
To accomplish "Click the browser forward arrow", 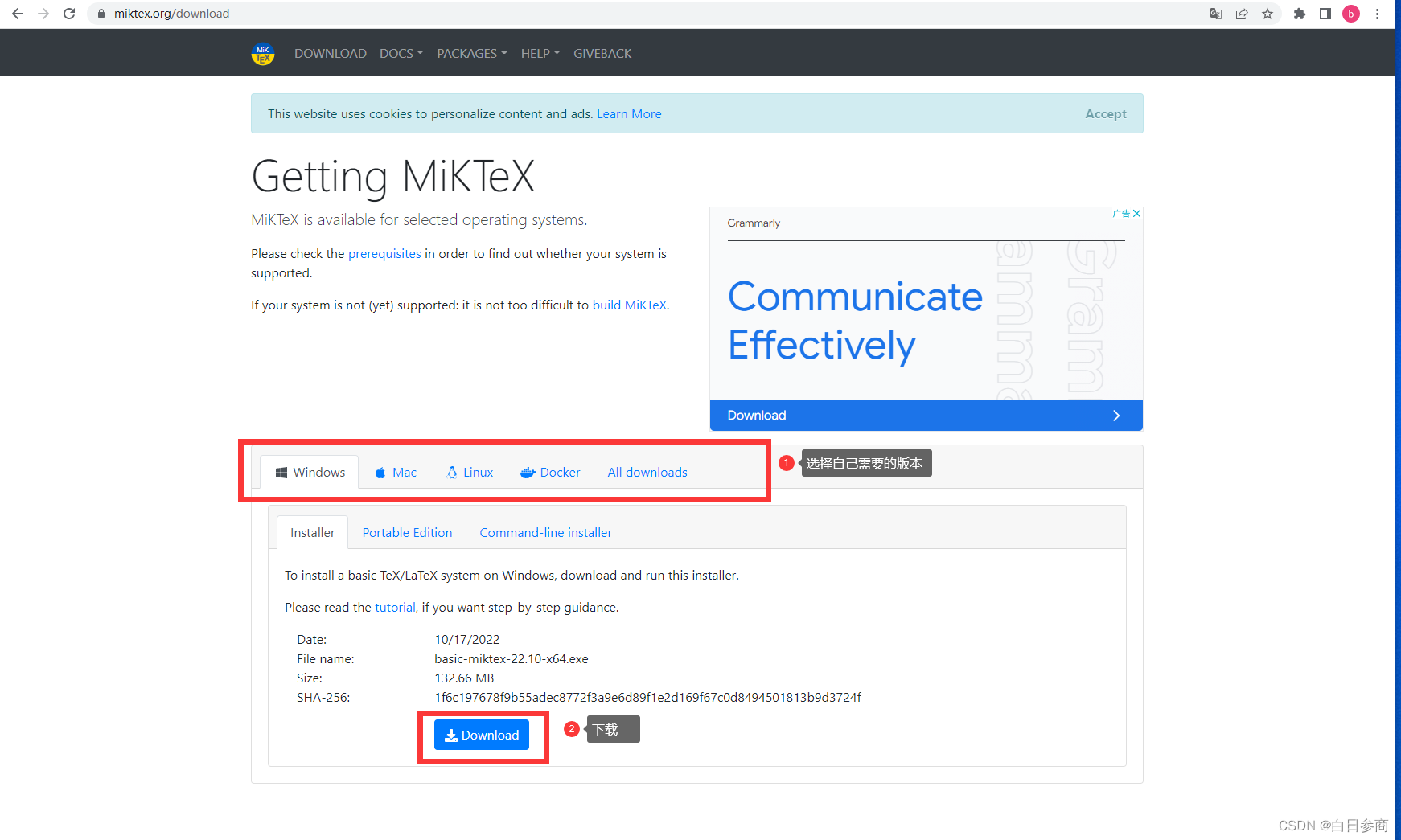I will [x=43, y=14].
